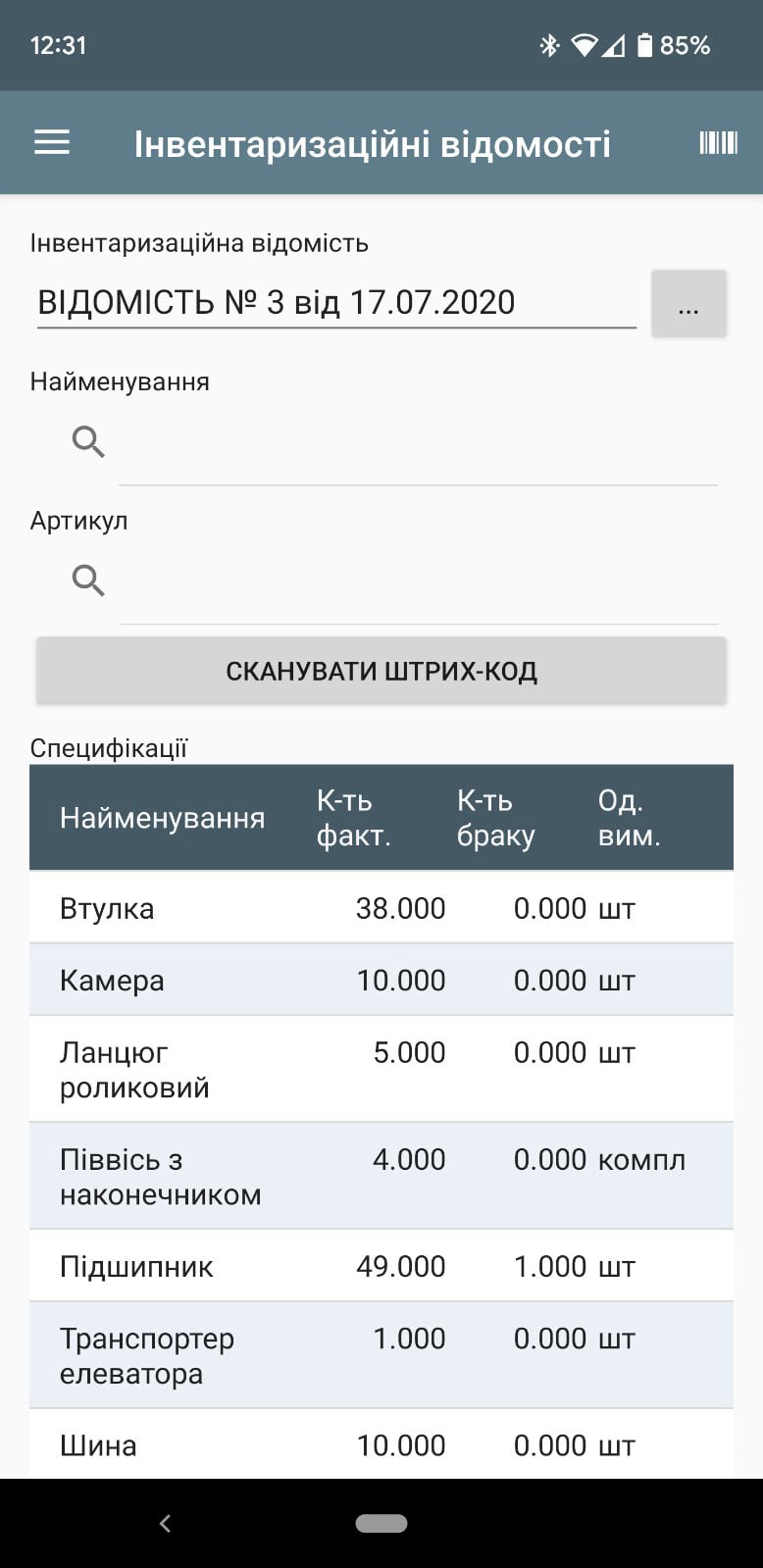763x1568 pixels.
Task: Tap the barcode scanner icon in header
Action: tap(718, 143)
